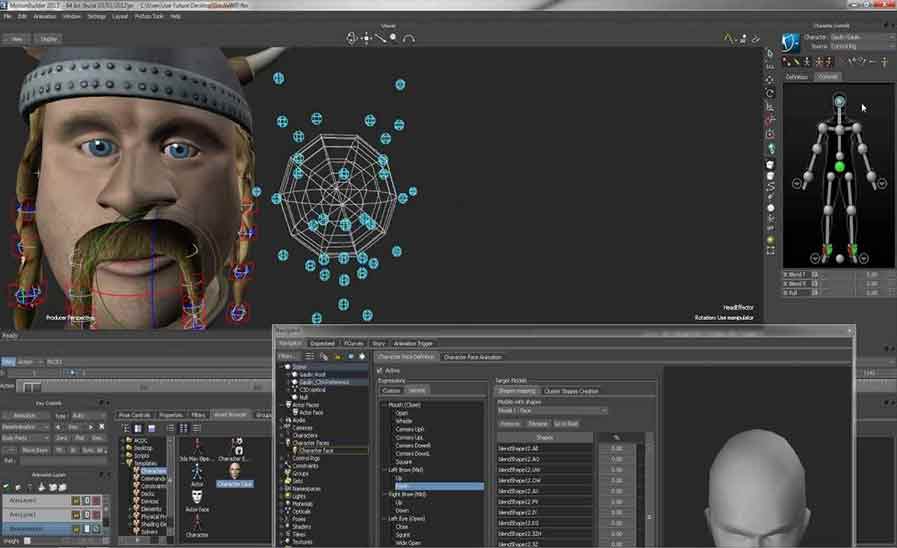Select Characters folder in asset tree
Viewport: 897px width, 548px height.
[153, 471]
